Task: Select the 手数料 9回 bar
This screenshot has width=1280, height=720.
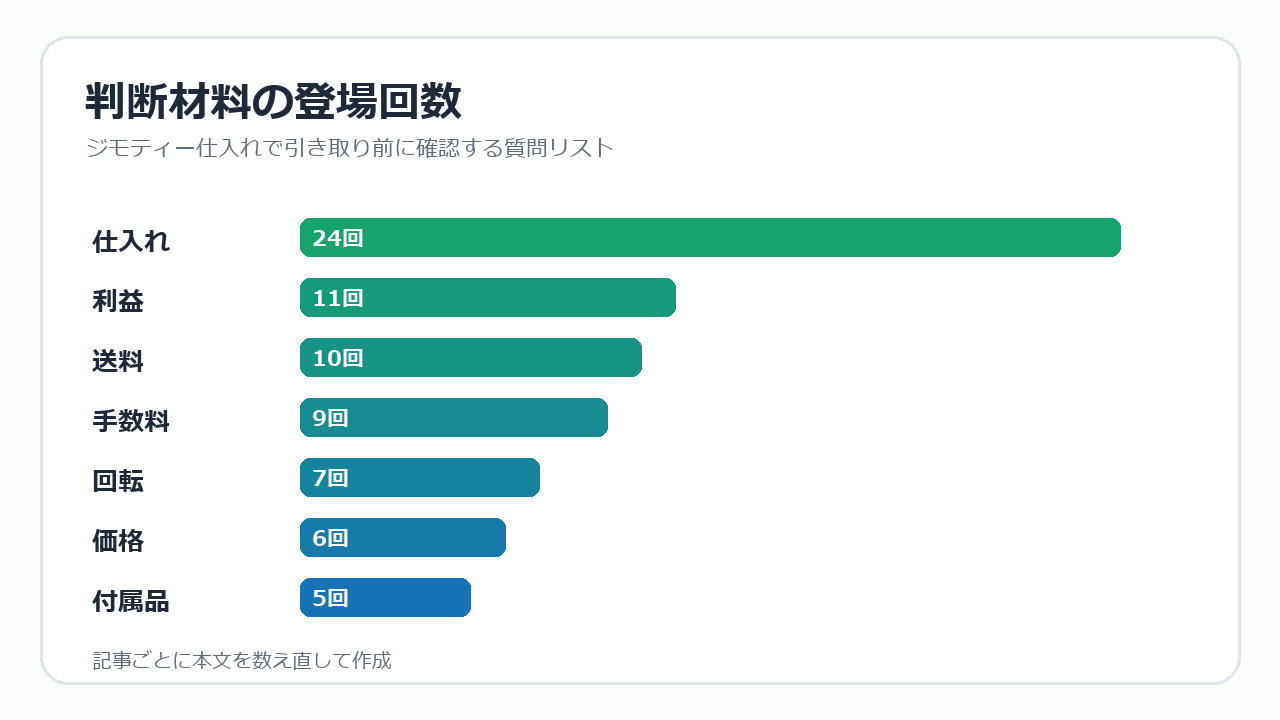Action: click(x=454, y=418)
